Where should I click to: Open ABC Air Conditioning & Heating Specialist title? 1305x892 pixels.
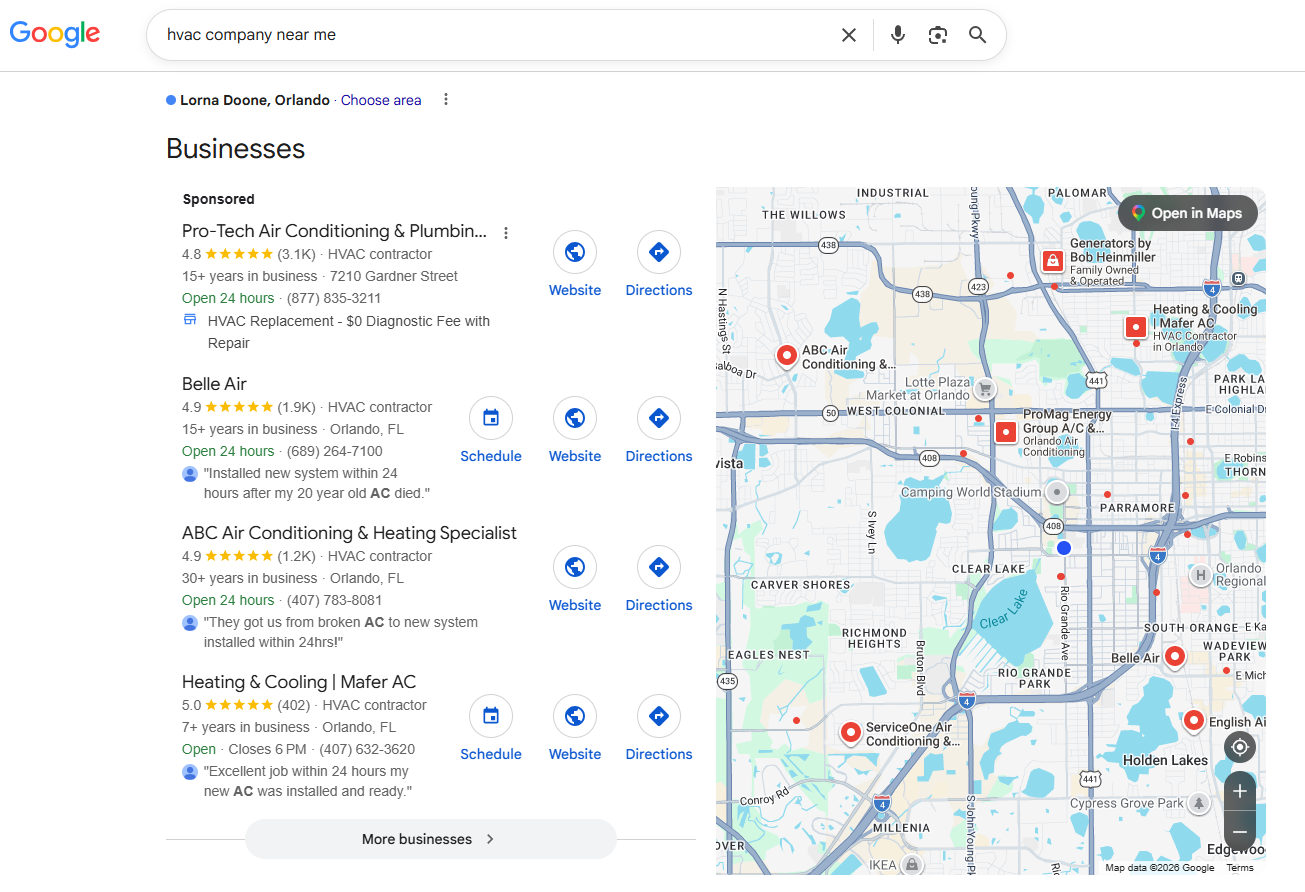point(349,533)
